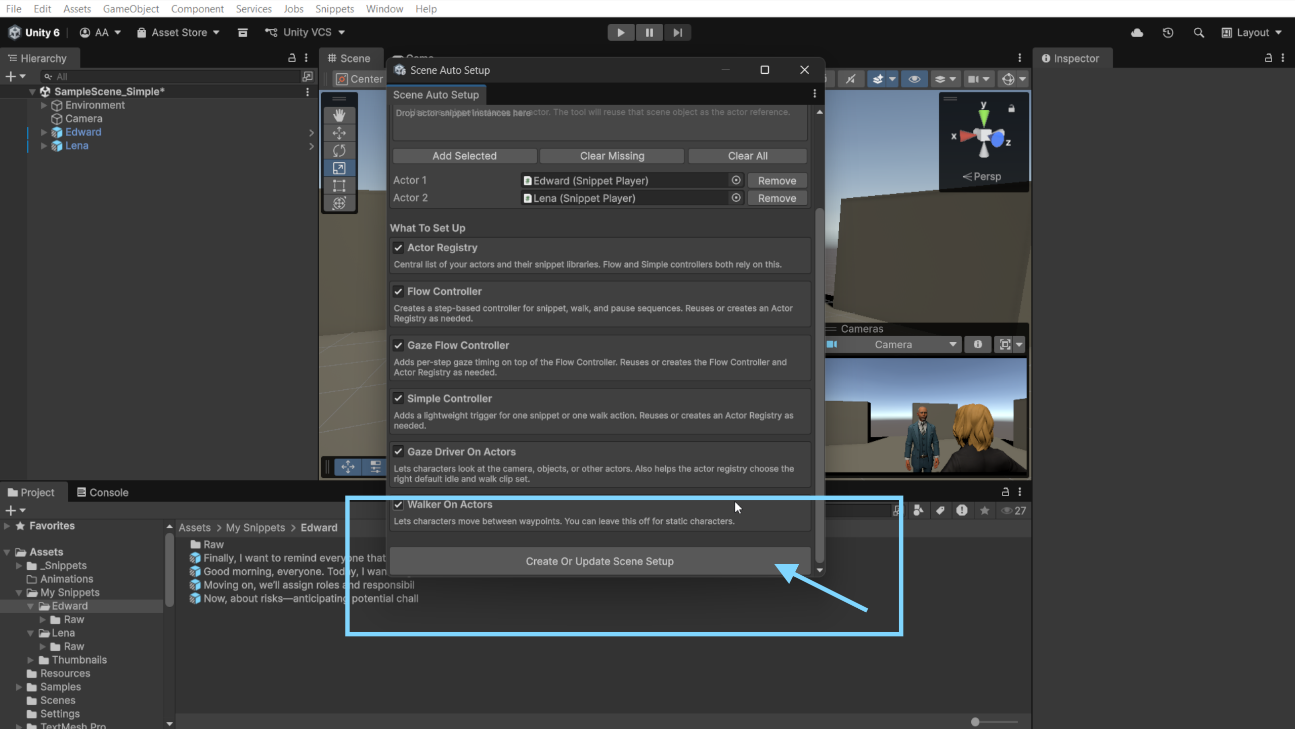Remove Actor 1 Edward
Image resolution: width=1295 pixels, height=729 pixels.
(777, 181)
